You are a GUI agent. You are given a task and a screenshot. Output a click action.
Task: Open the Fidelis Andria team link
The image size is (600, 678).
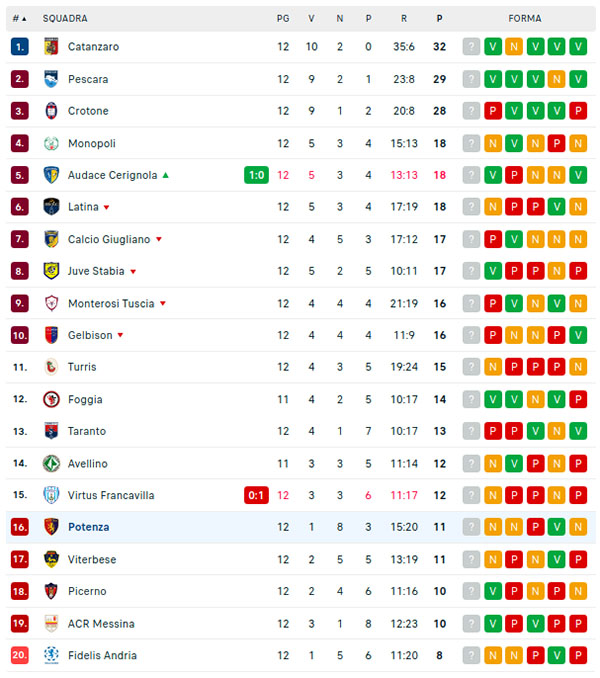click(102, 655)
